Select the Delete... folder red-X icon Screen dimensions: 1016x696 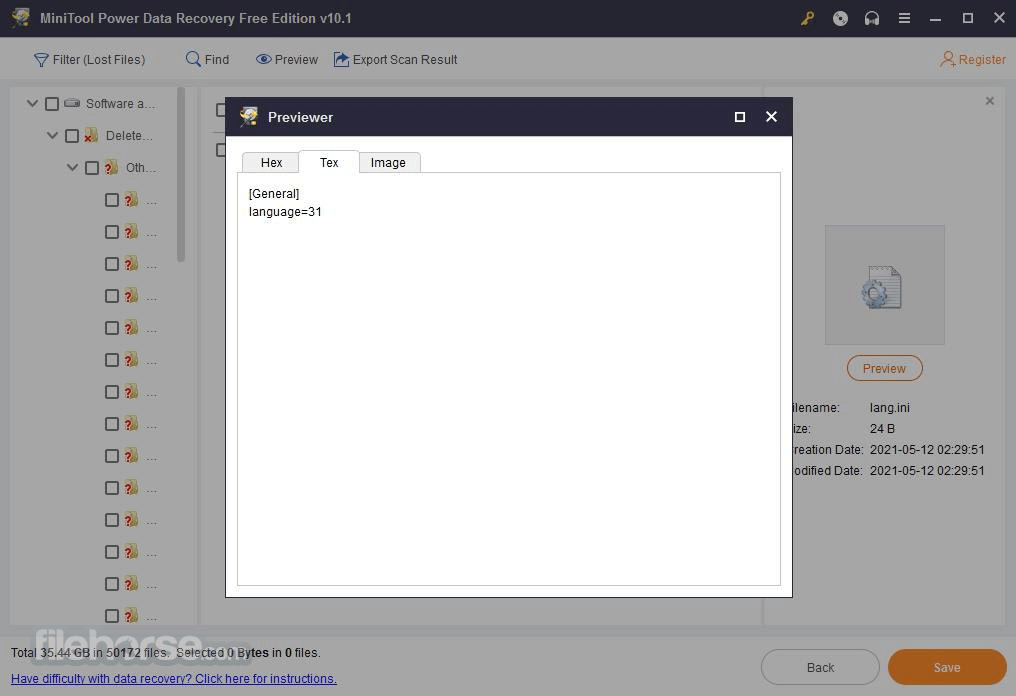pos(91,135)
